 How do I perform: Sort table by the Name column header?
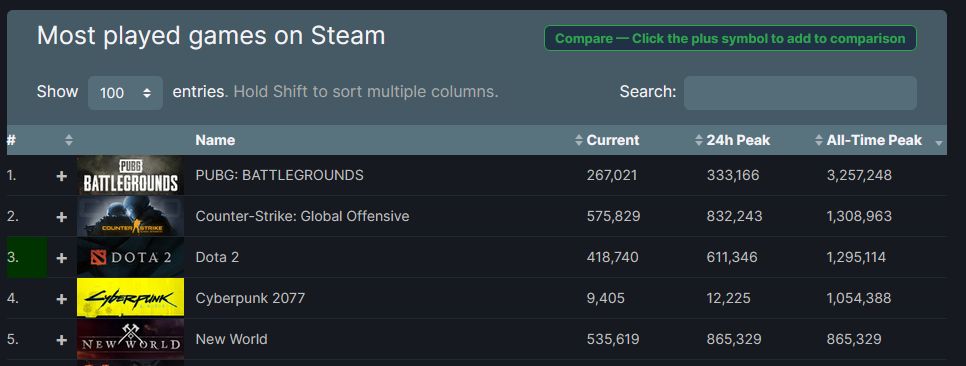tap(215, 140)
